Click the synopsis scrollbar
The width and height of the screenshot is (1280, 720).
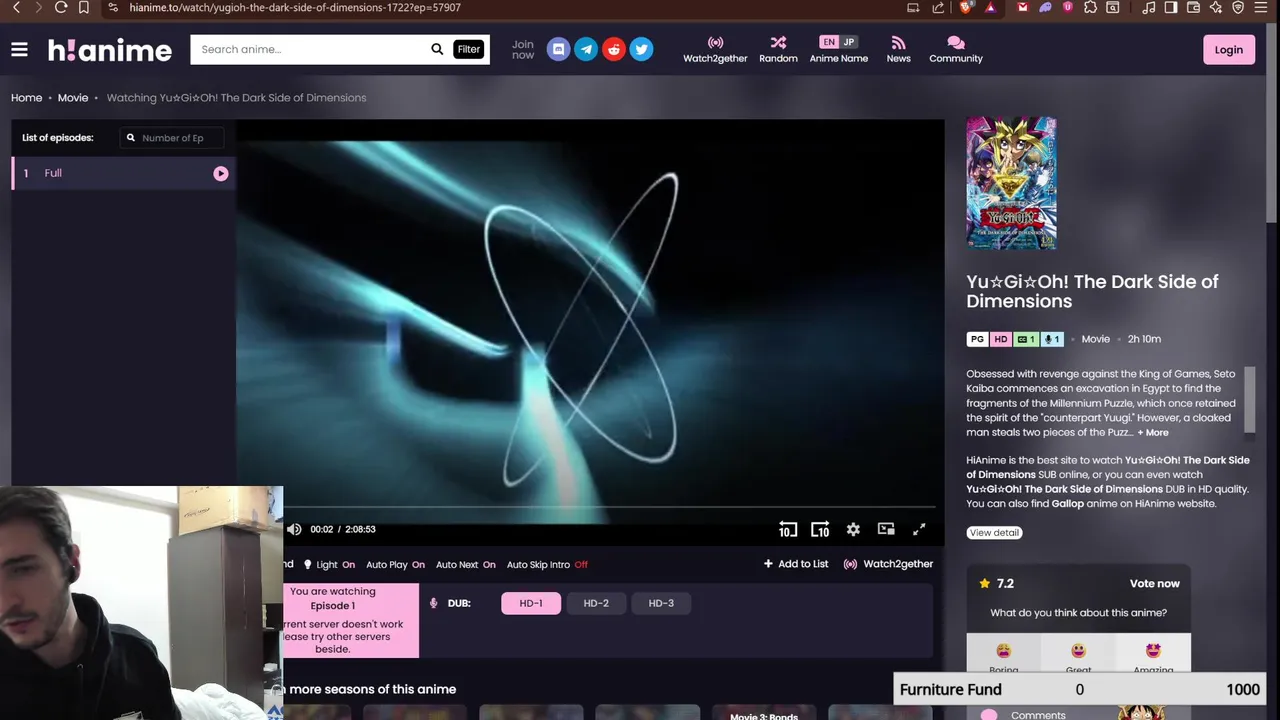(x=1249, y=398)
